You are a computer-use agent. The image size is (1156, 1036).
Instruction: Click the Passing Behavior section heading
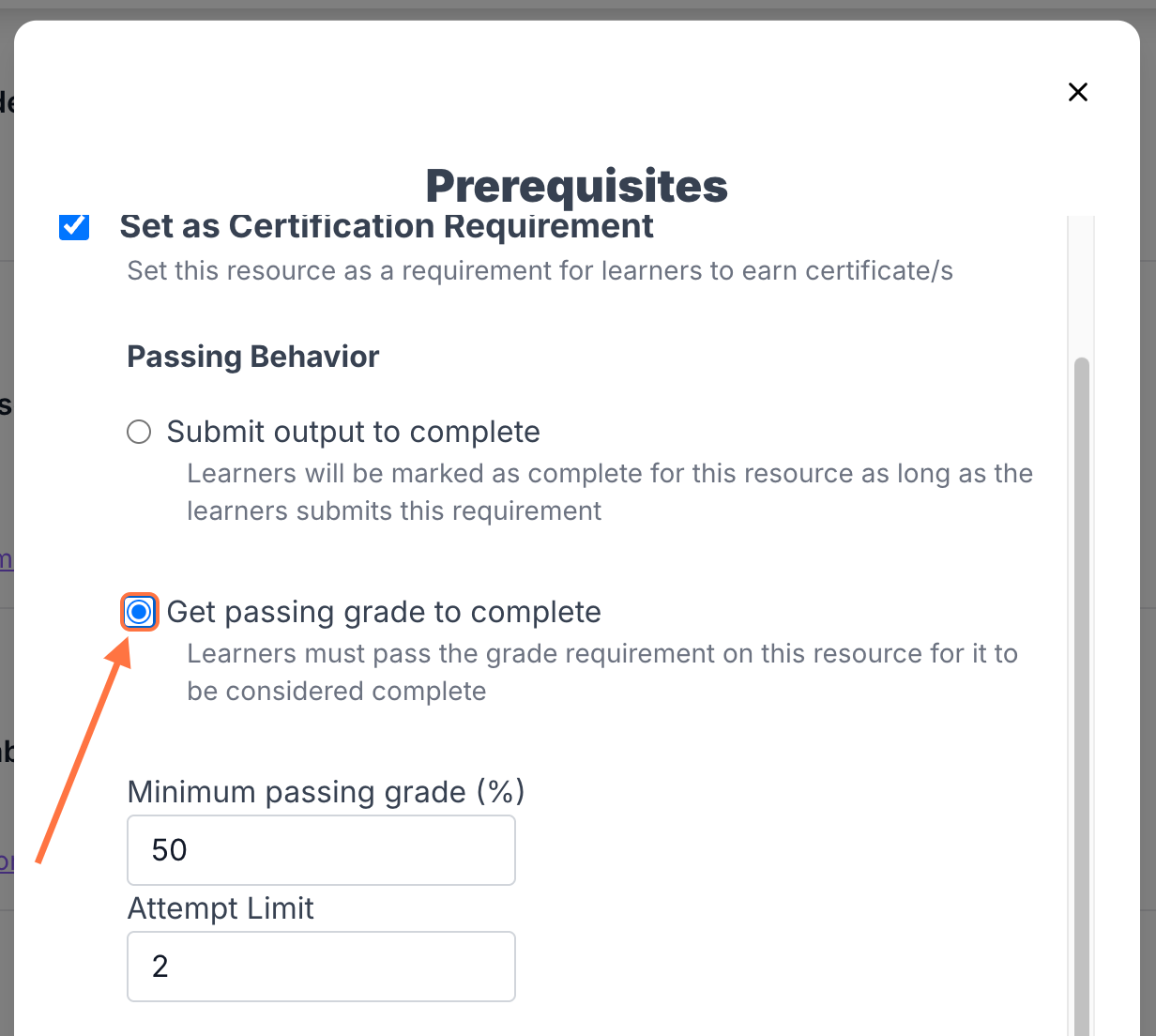pos(253,357)
